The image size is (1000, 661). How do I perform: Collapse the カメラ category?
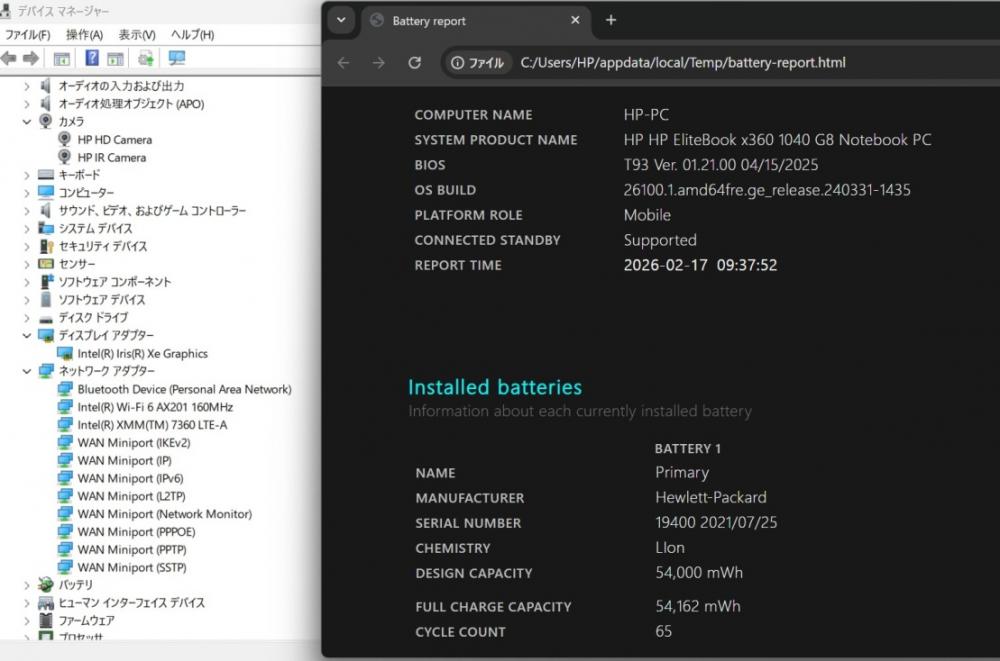(x=27, y=121)
